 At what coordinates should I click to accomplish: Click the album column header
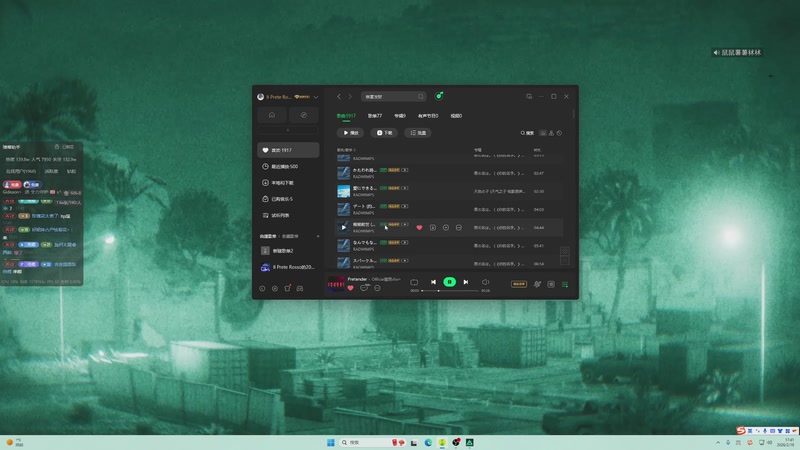point(478,150)
